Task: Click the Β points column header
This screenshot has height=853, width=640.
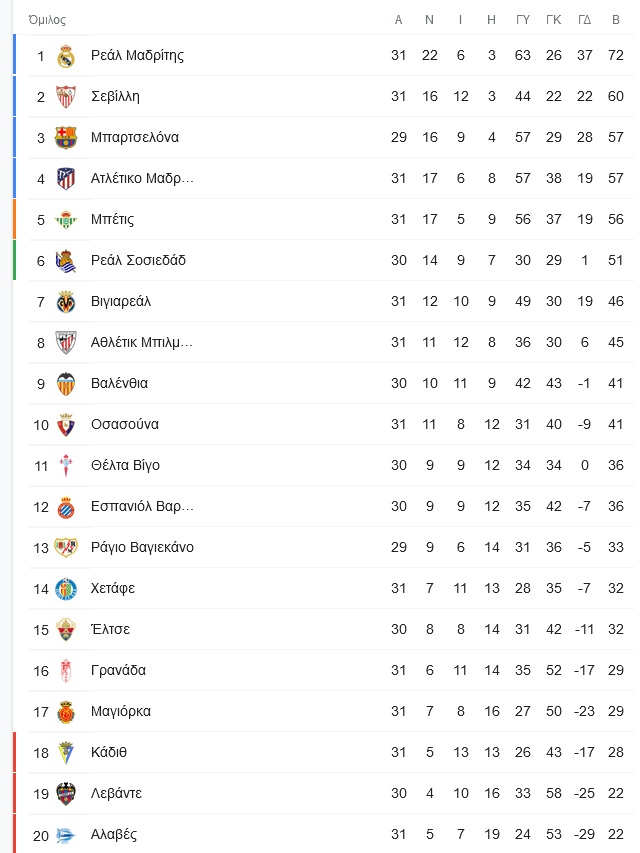Action: pos(616,20)
